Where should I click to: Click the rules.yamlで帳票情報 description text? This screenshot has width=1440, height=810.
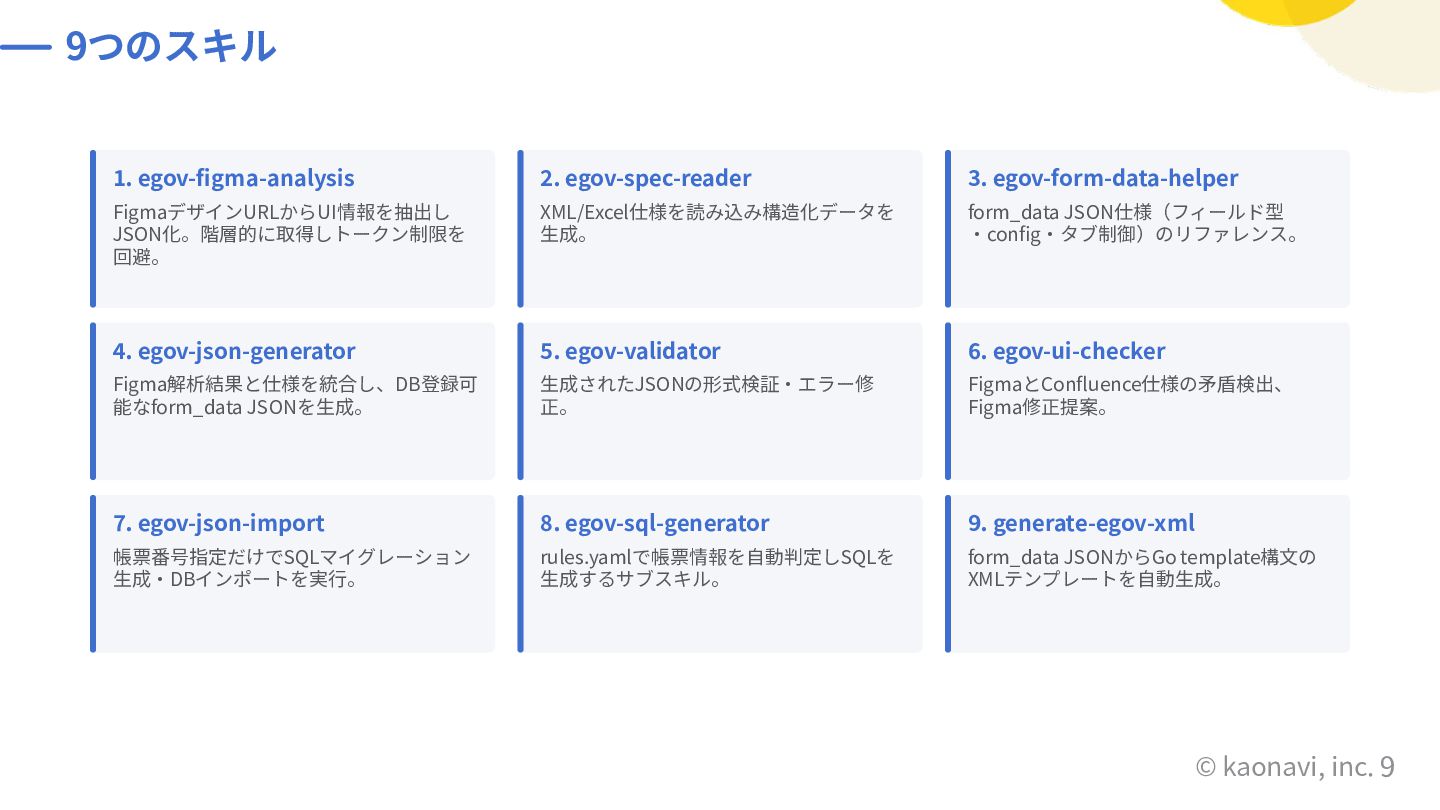point(717,568)
